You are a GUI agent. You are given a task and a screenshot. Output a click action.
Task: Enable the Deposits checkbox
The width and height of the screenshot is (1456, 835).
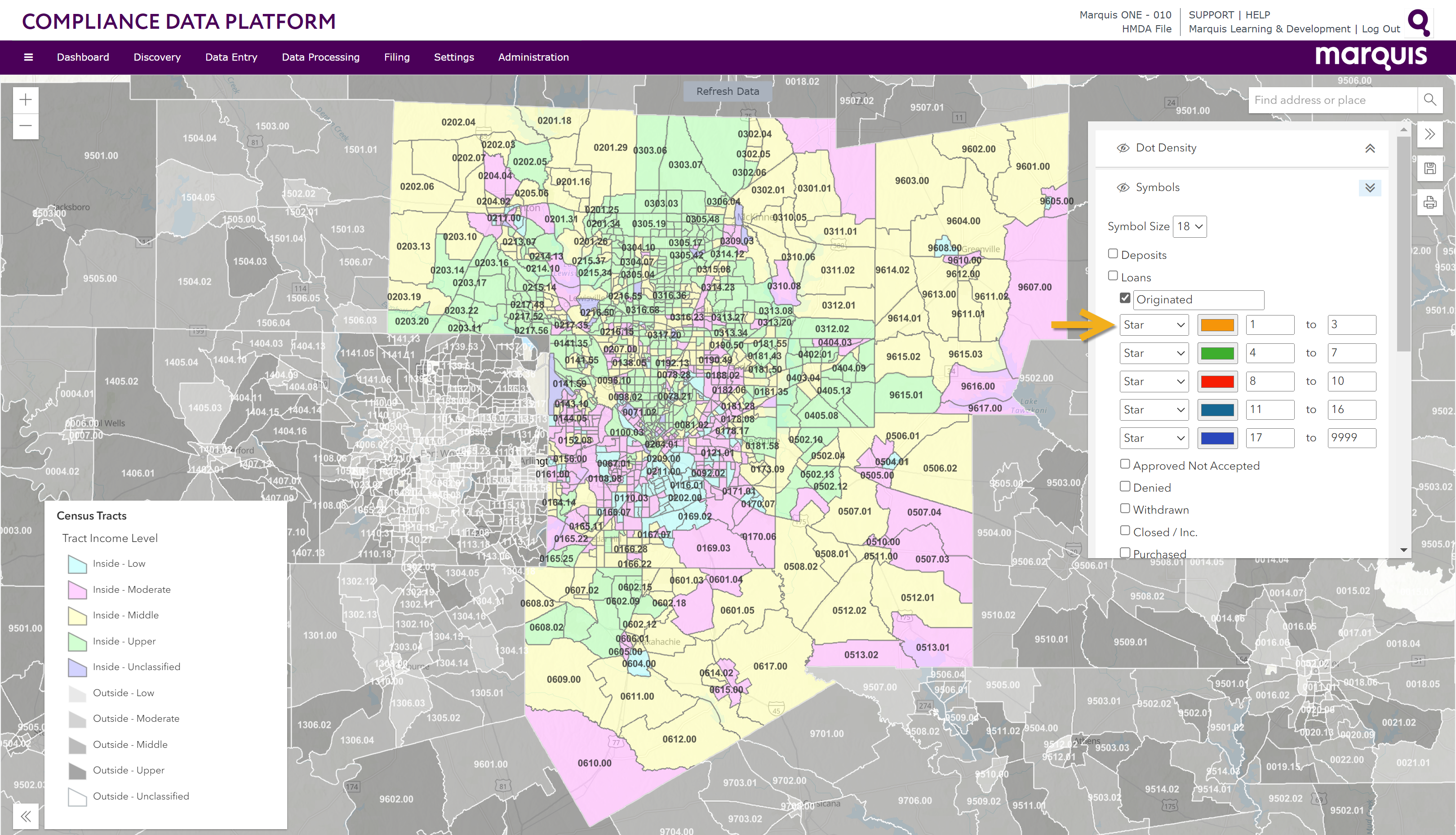click(x=1113, y=253)
